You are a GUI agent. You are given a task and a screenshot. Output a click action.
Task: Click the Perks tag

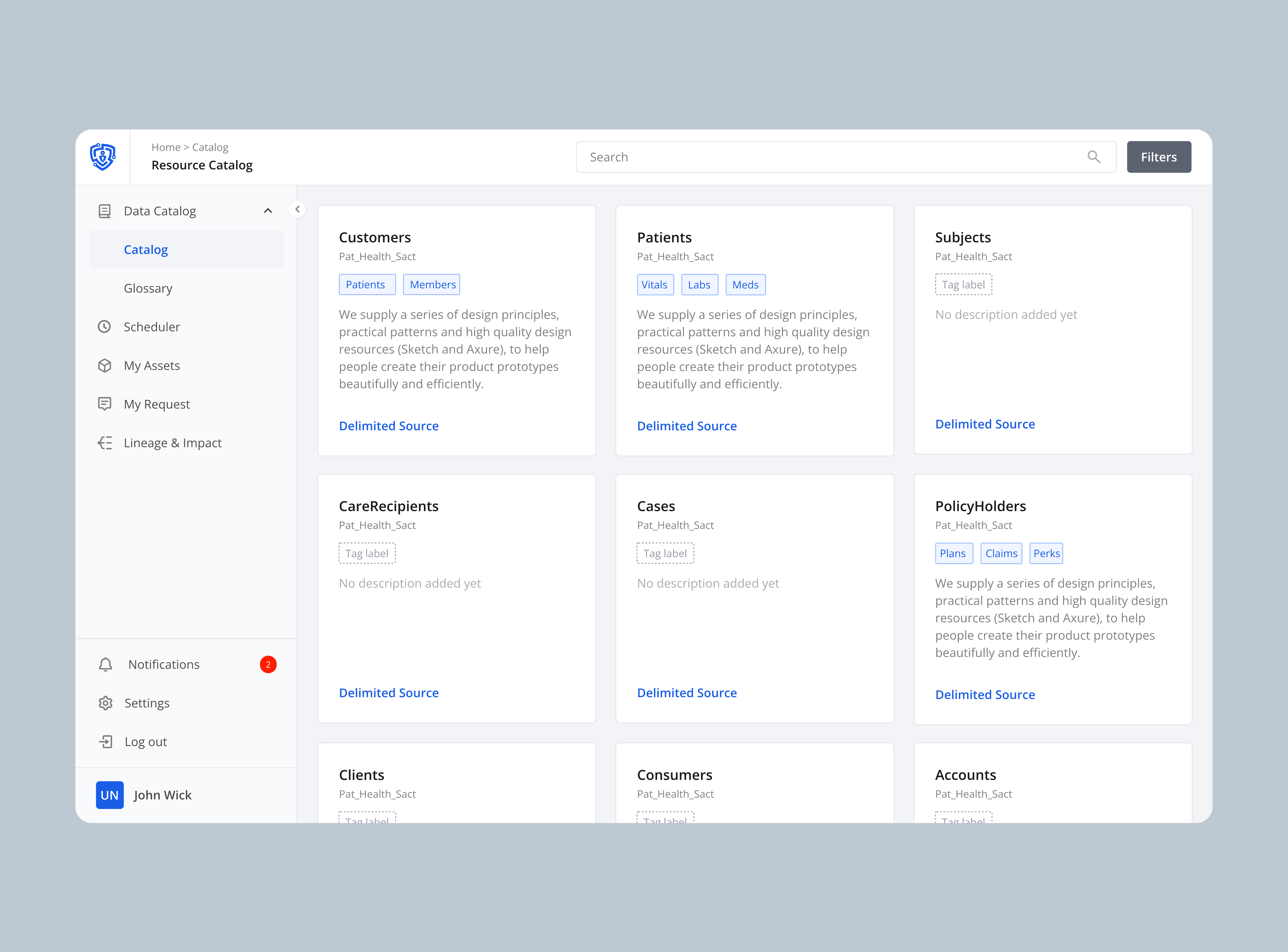point(1046,553)
